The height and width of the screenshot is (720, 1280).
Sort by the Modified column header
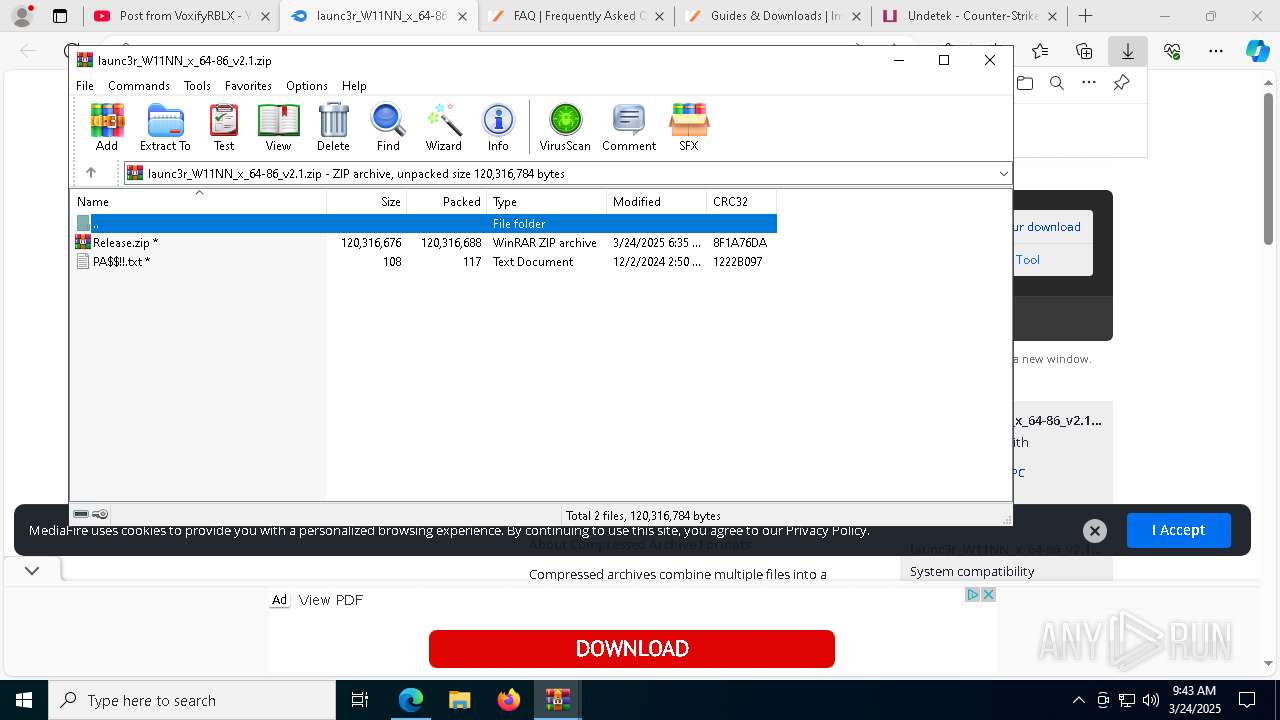click(656, 202)
